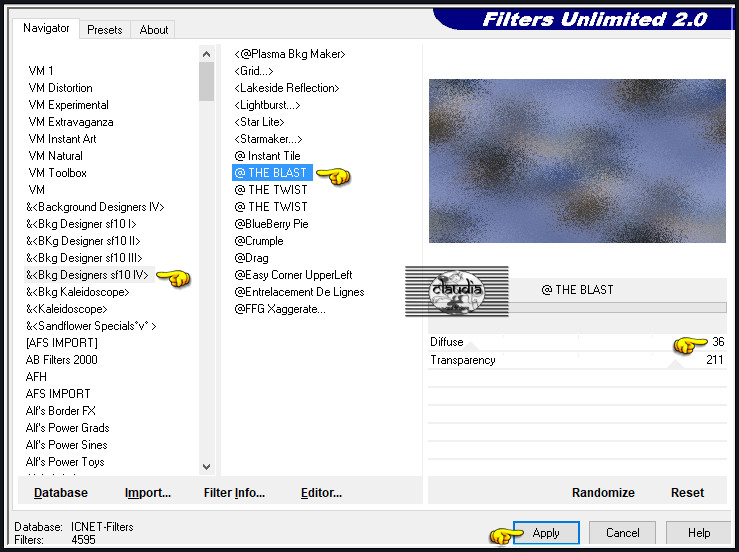
Task: Select Alf's Border FX category
Action: [x=61, y=411]
